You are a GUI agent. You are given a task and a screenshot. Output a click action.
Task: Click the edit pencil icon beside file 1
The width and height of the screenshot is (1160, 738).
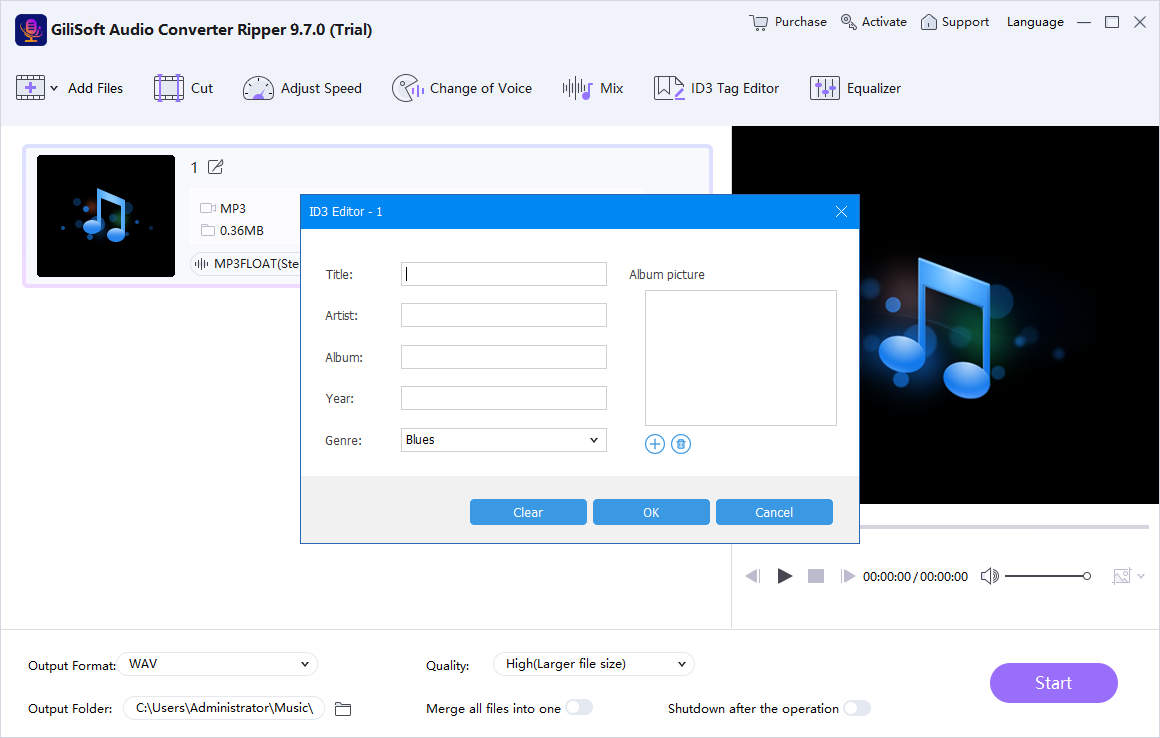pyautogui.click(x=215, y=167)
